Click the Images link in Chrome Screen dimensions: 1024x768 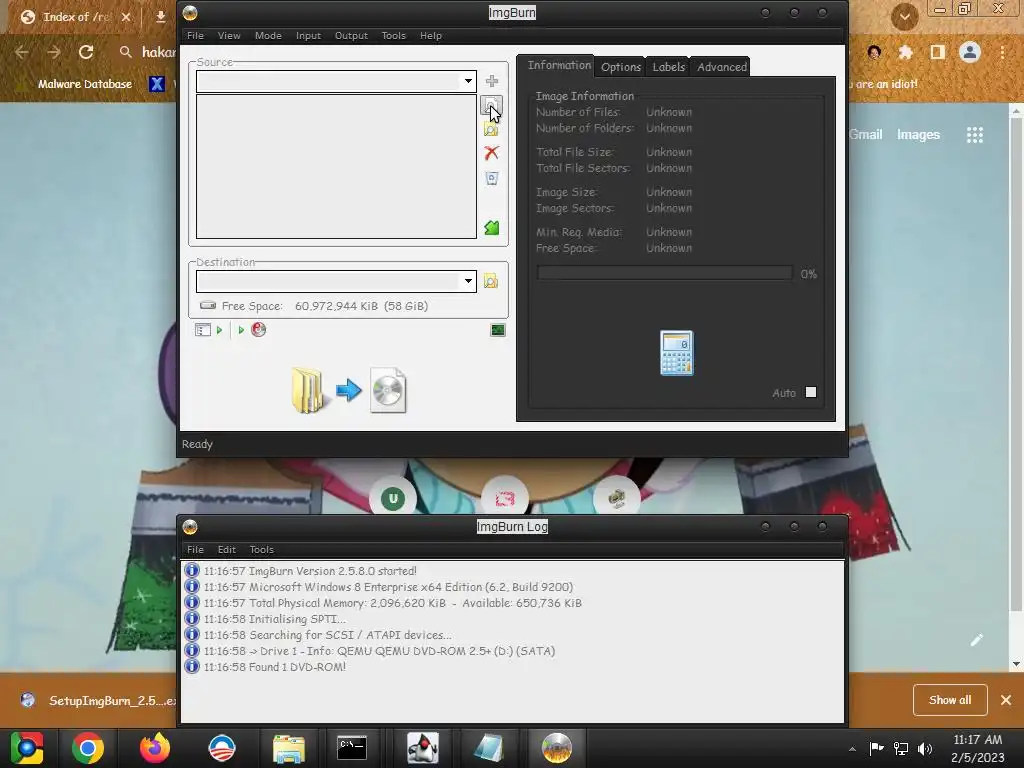tap(918, 135)
